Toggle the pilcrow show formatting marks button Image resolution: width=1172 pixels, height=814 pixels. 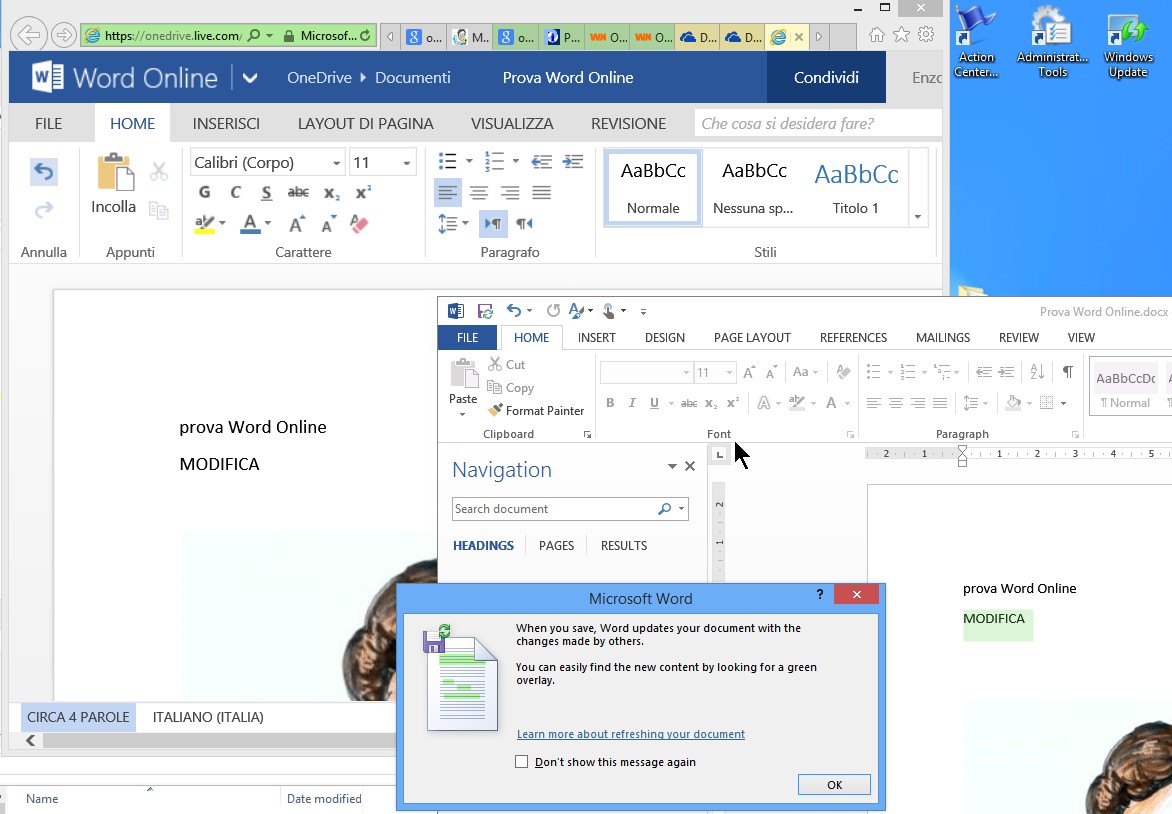coord(1067,371)
